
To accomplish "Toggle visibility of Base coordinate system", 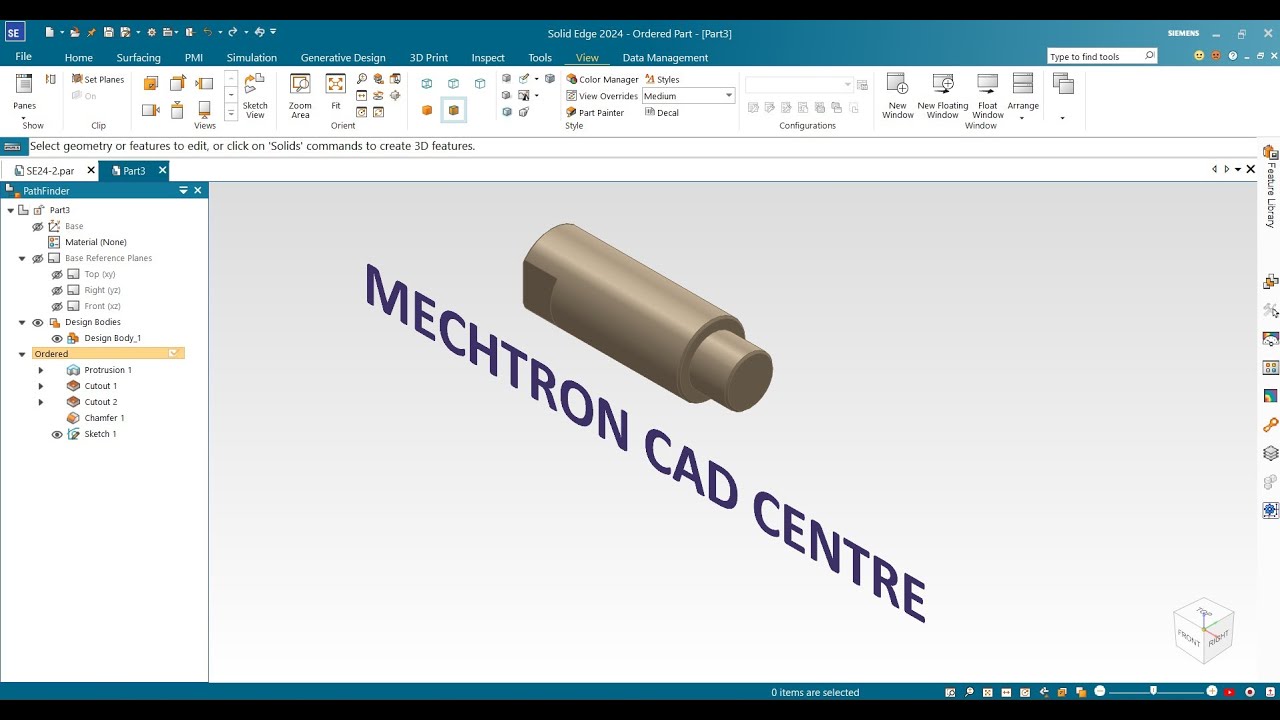I will click(x=38, y=226).
